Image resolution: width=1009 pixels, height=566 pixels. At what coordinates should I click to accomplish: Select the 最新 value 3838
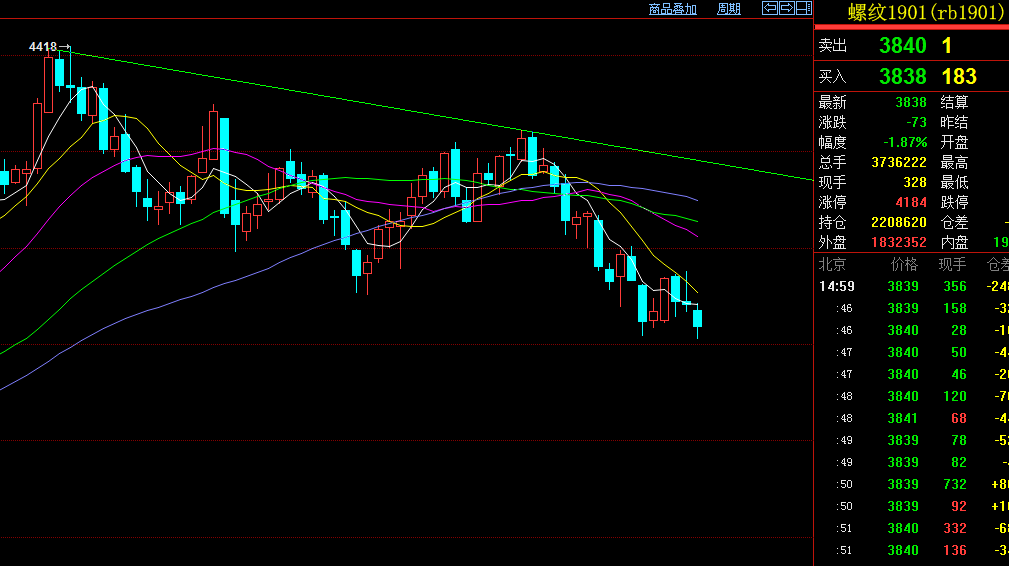(x=911, y=102)
